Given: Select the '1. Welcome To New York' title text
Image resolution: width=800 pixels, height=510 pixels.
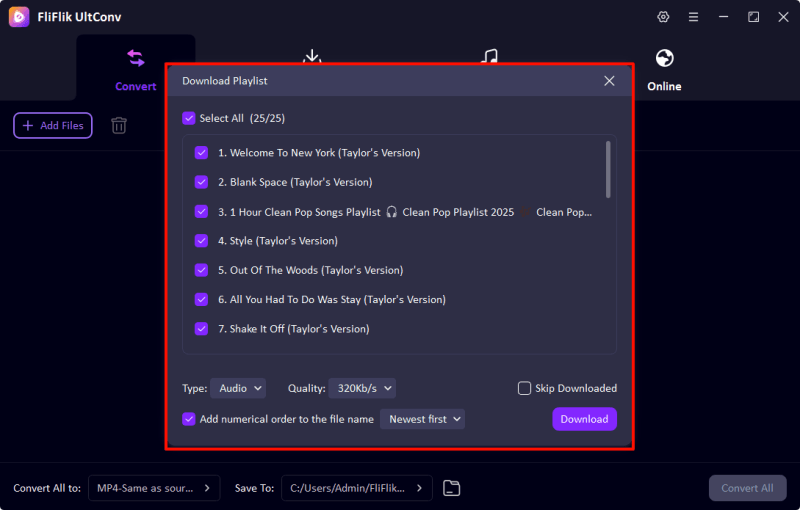Looking at the screenshot, I should point(319,152).
